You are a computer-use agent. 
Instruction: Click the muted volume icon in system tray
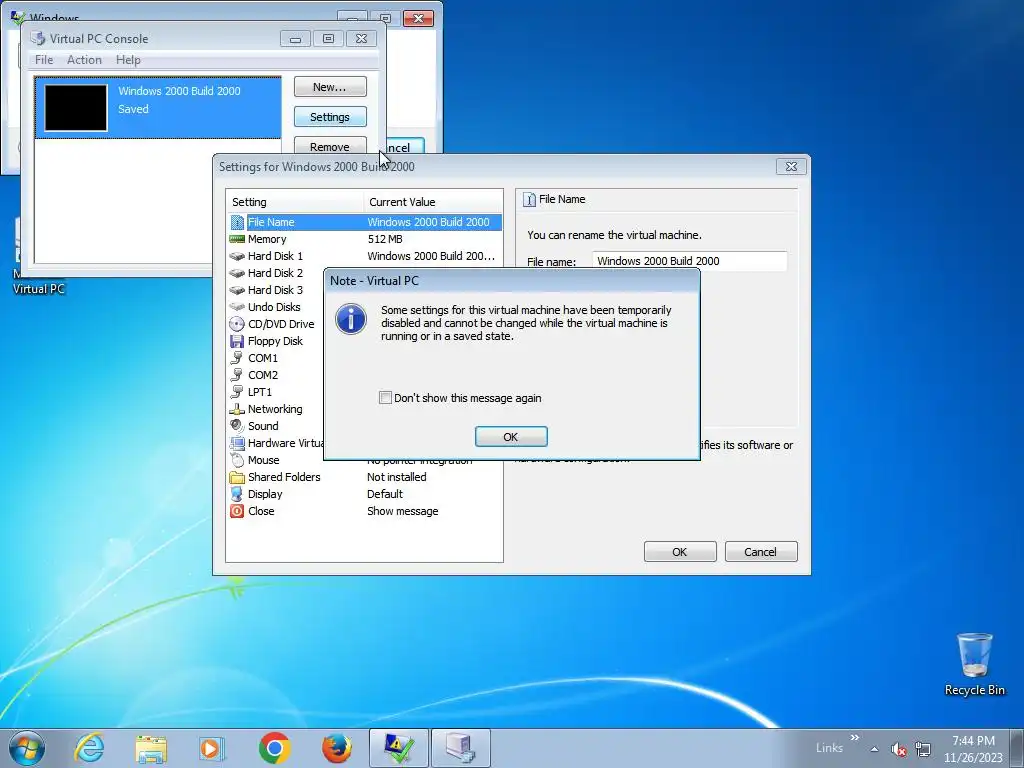899,749
